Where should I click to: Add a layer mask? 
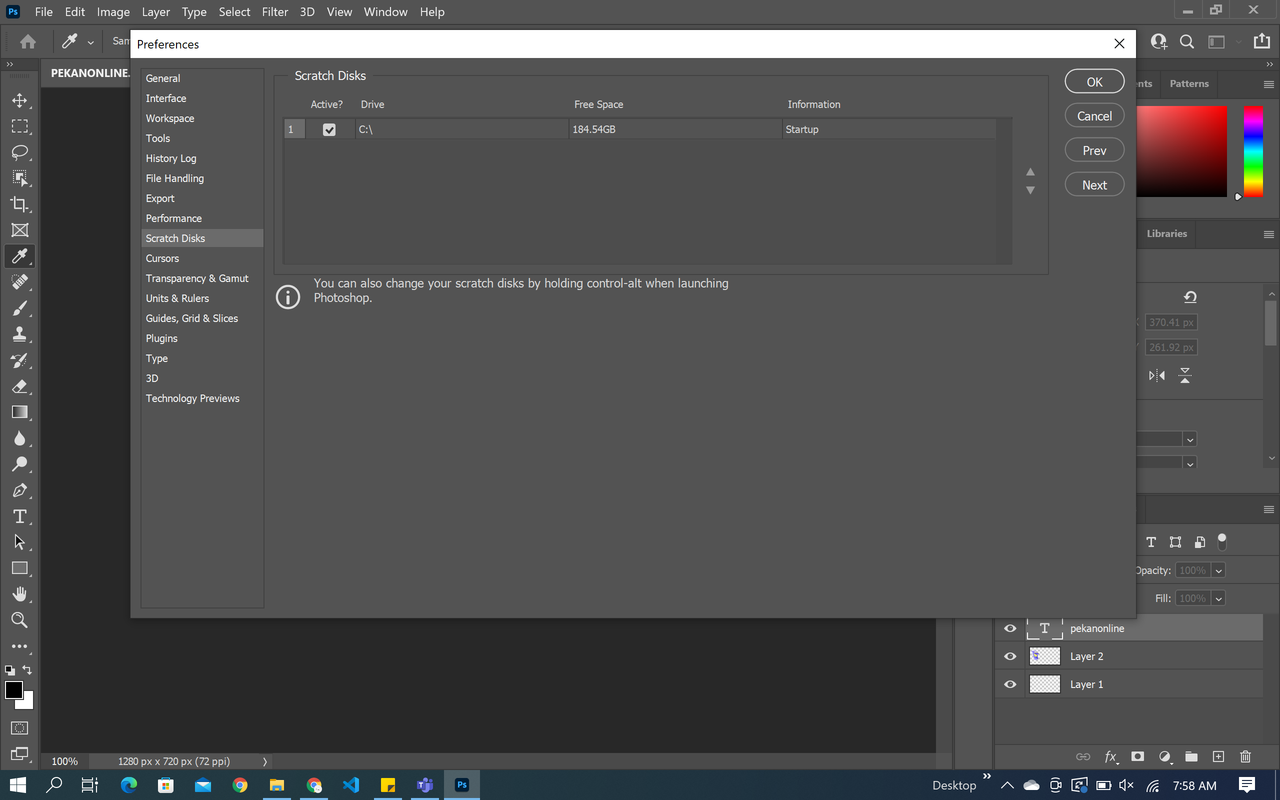pyautogui.click(x=1138, y=757)
